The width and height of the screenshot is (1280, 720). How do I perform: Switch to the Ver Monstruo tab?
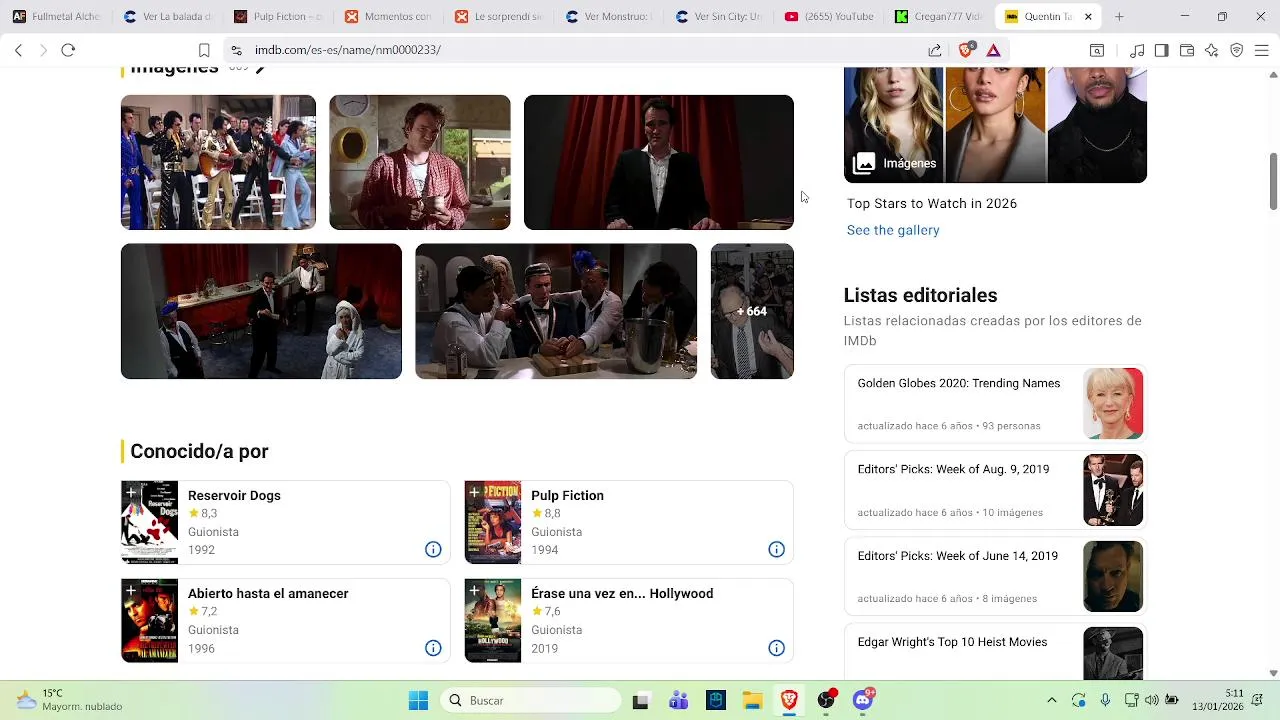click(x=608, y=16)
